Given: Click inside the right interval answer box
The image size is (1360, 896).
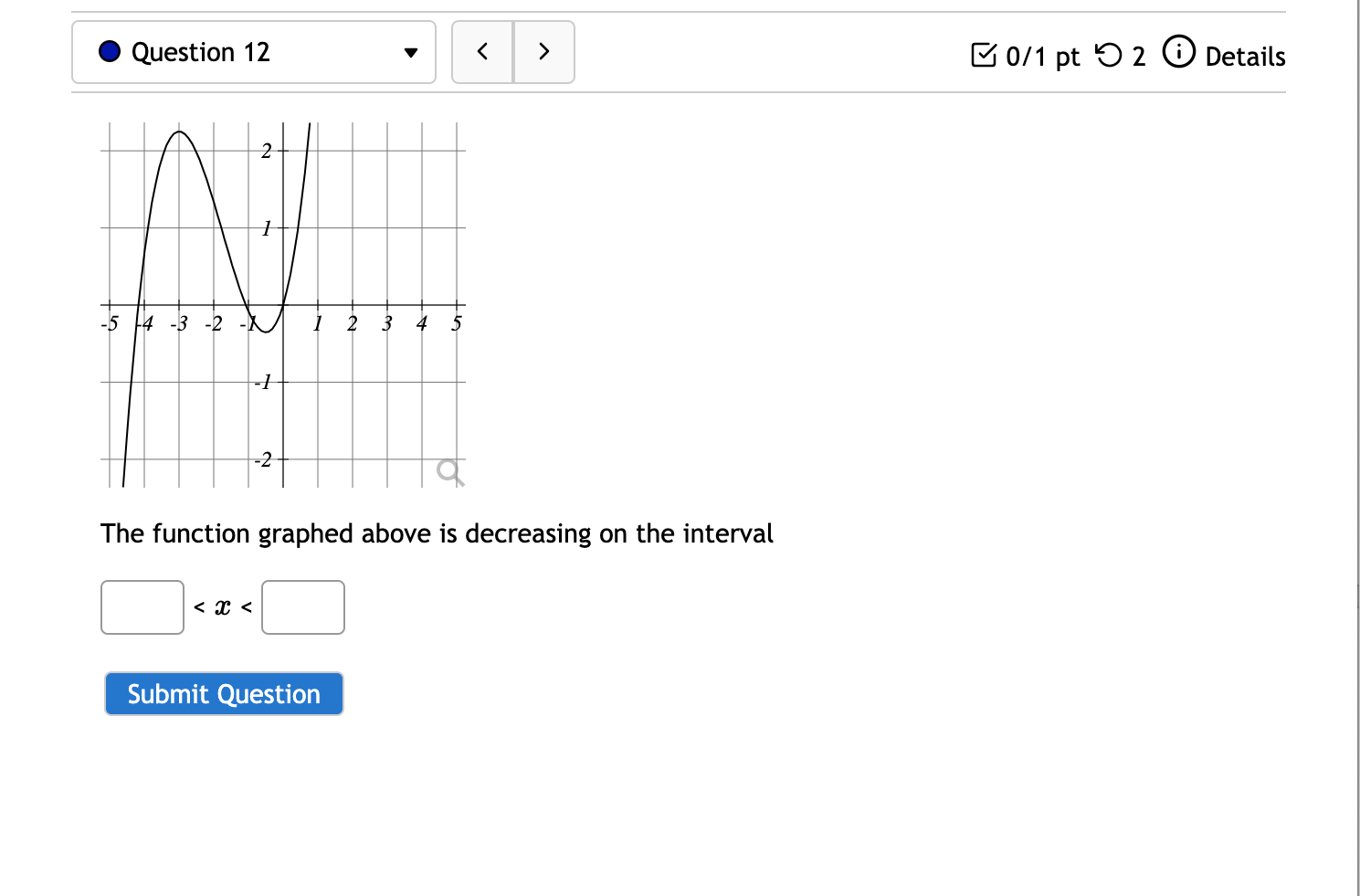Looking at the screenshot, I should click(302, 607).
